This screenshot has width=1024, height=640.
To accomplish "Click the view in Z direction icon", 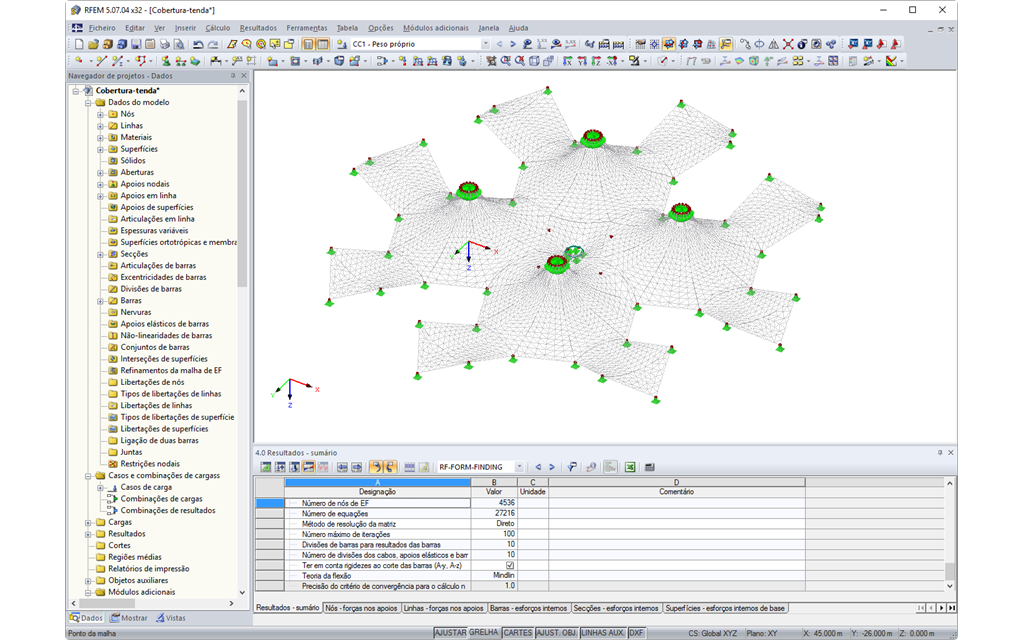I will click(x=596, y=61).
